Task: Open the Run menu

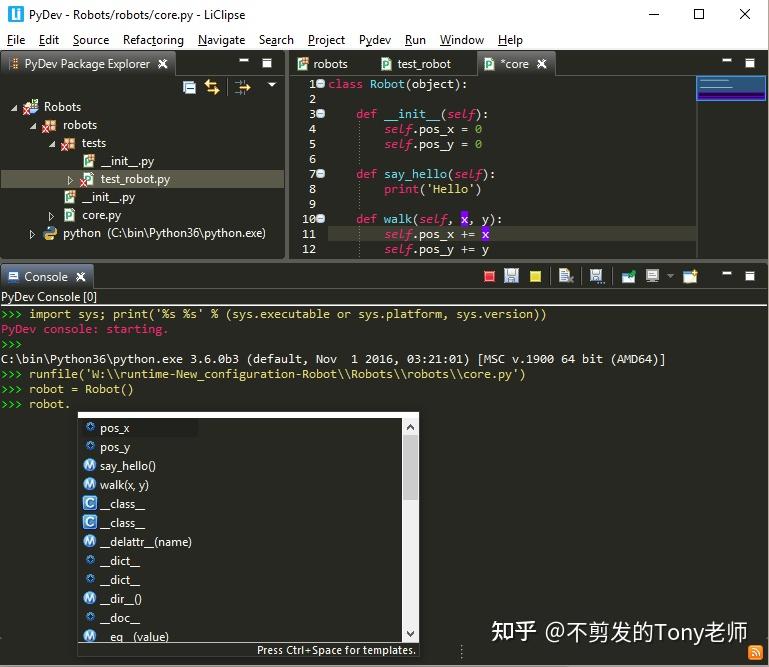Action: point(415,40)
